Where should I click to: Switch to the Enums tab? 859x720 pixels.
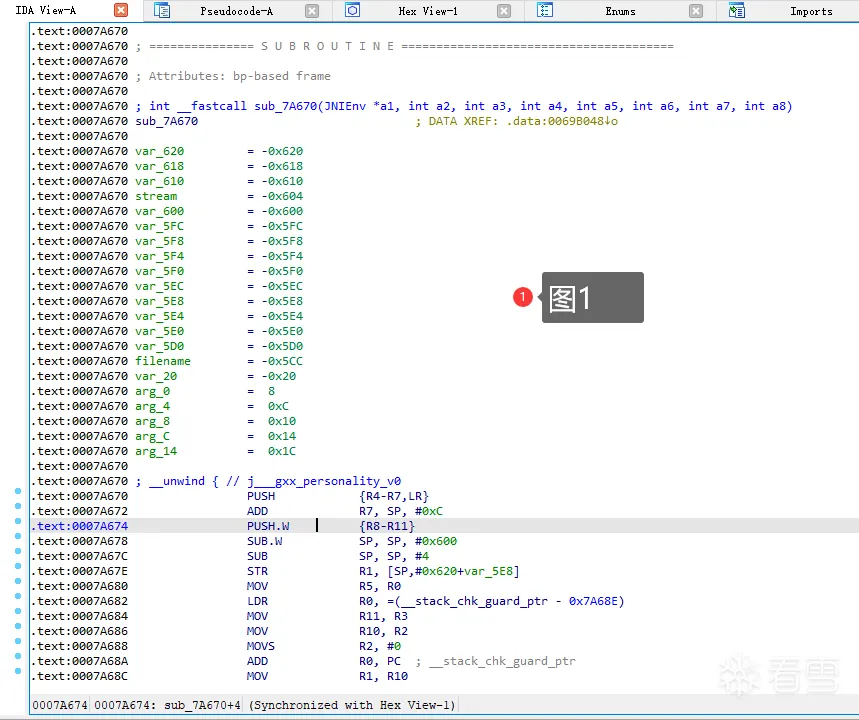click(620, 11)
